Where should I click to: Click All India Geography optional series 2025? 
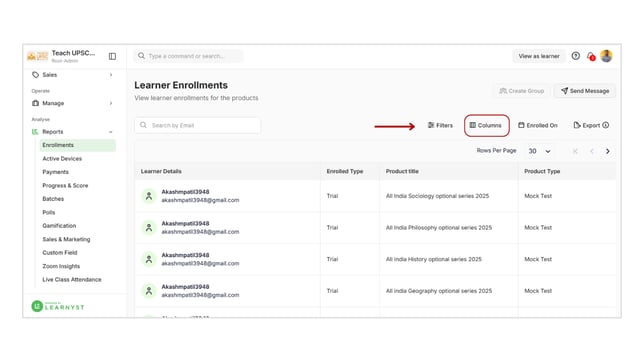point(439,291)
